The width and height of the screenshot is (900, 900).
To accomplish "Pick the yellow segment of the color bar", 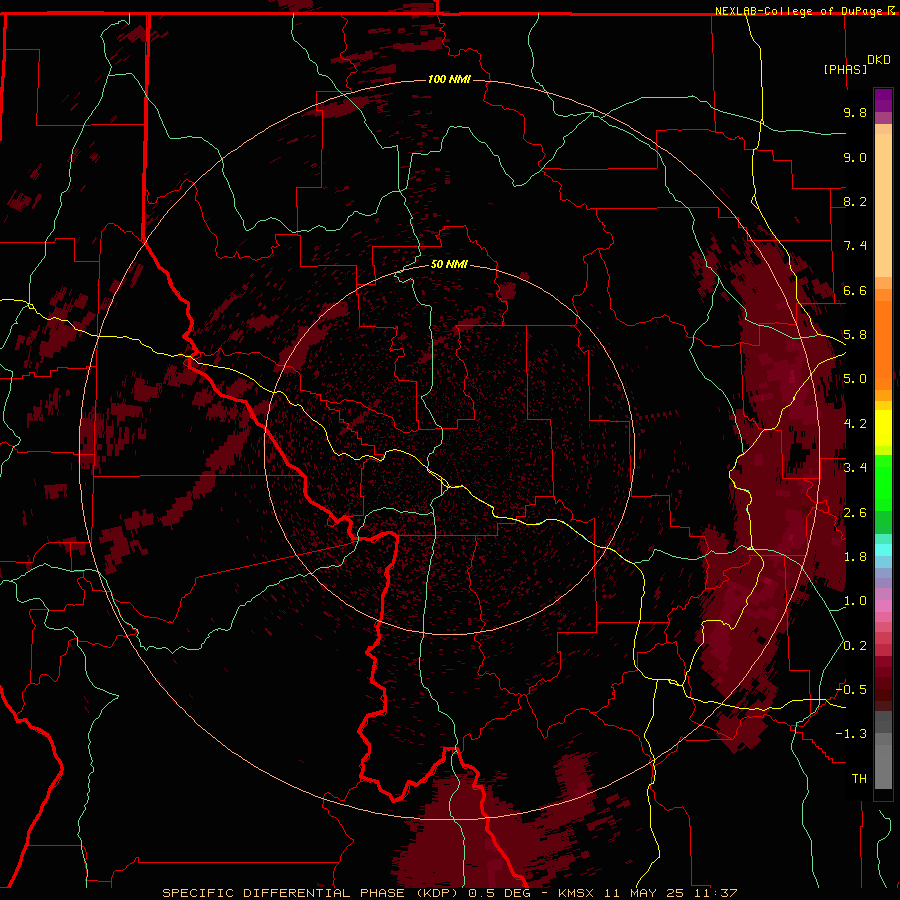I will 883,428.
